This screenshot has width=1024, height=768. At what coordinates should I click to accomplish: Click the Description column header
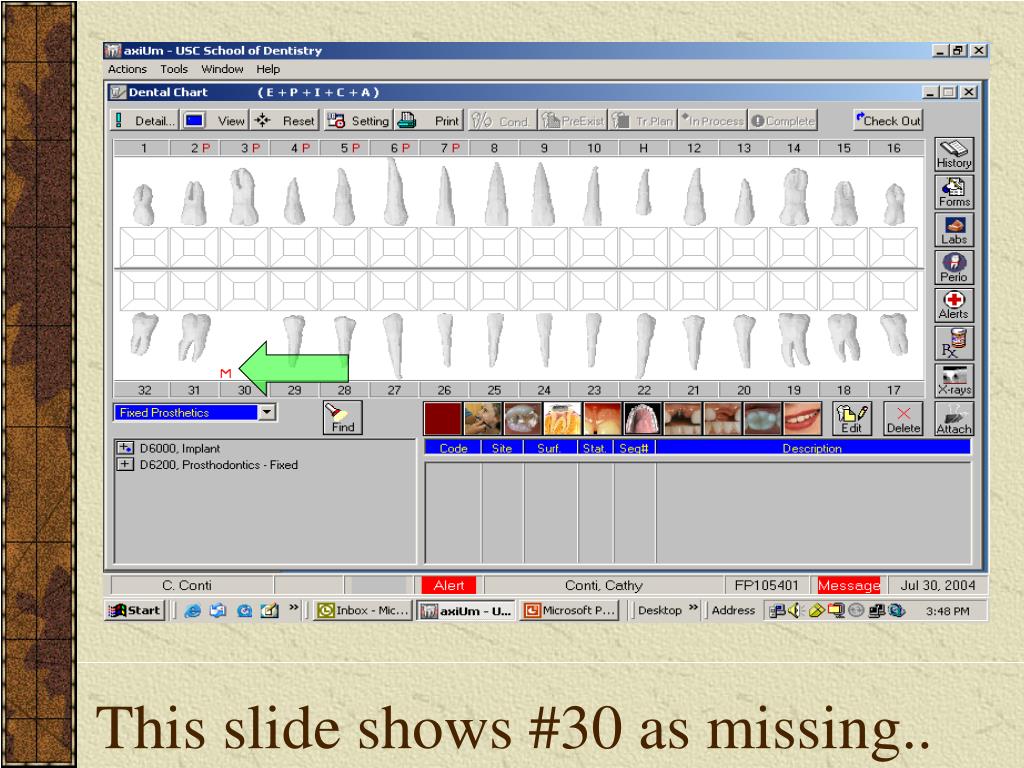pos(812,448)
